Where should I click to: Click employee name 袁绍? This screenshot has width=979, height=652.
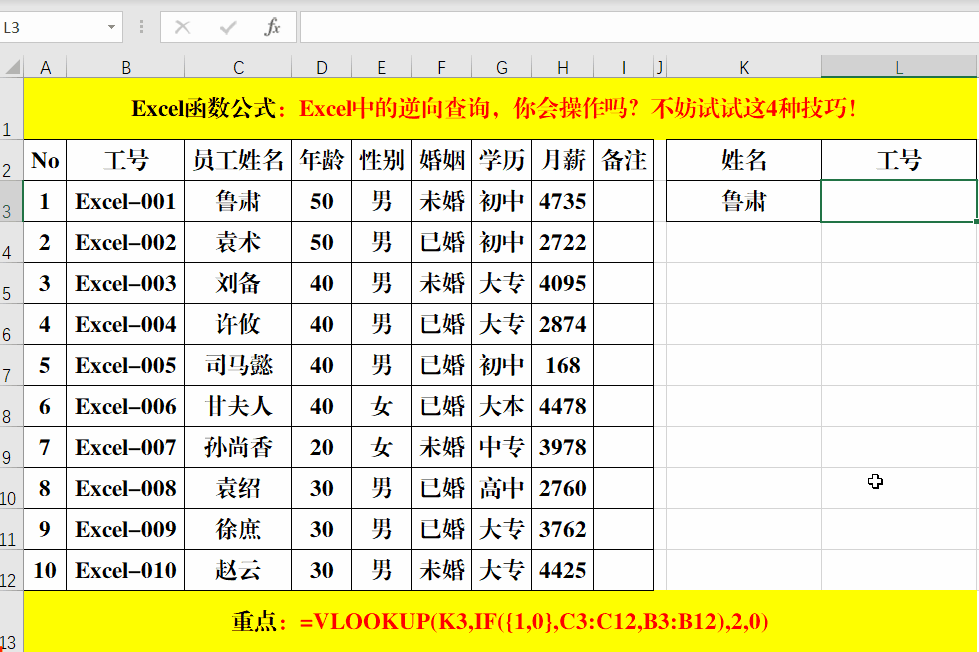coord(238,488)
